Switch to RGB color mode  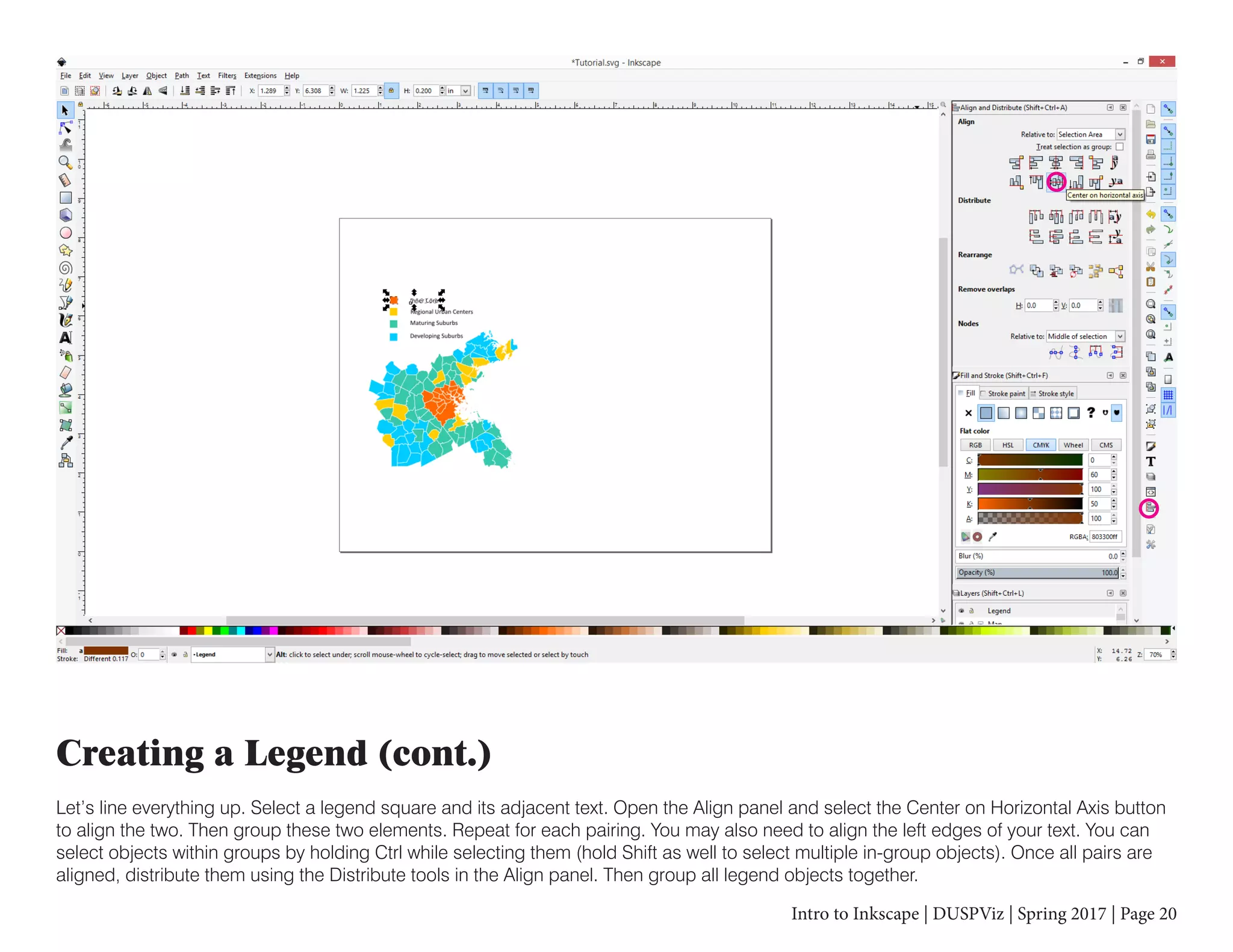[x=975, y=445]
